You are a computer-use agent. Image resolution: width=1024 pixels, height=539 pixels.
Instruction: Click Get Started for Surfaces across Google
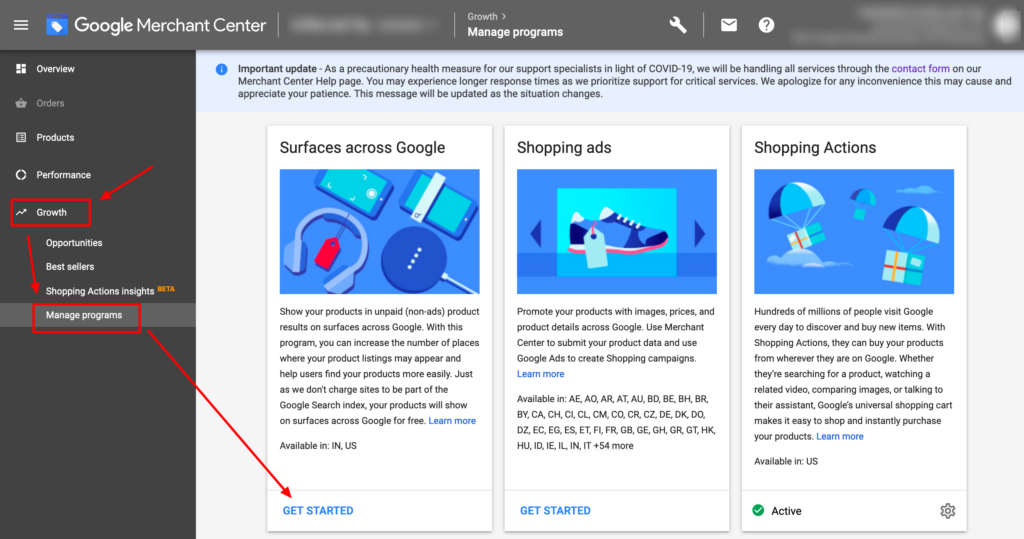[318, 510]
